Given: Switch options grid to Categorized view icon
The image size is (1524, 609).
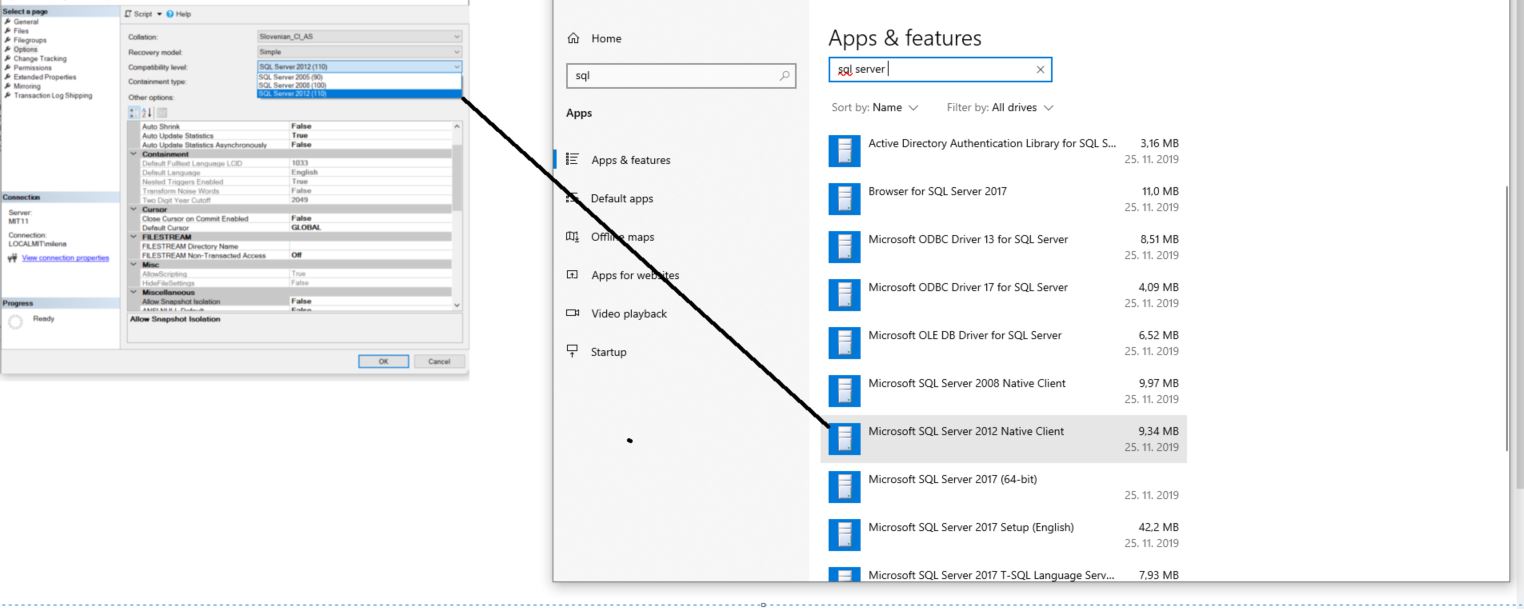Looking at the screenshot, I should [134, 113].
